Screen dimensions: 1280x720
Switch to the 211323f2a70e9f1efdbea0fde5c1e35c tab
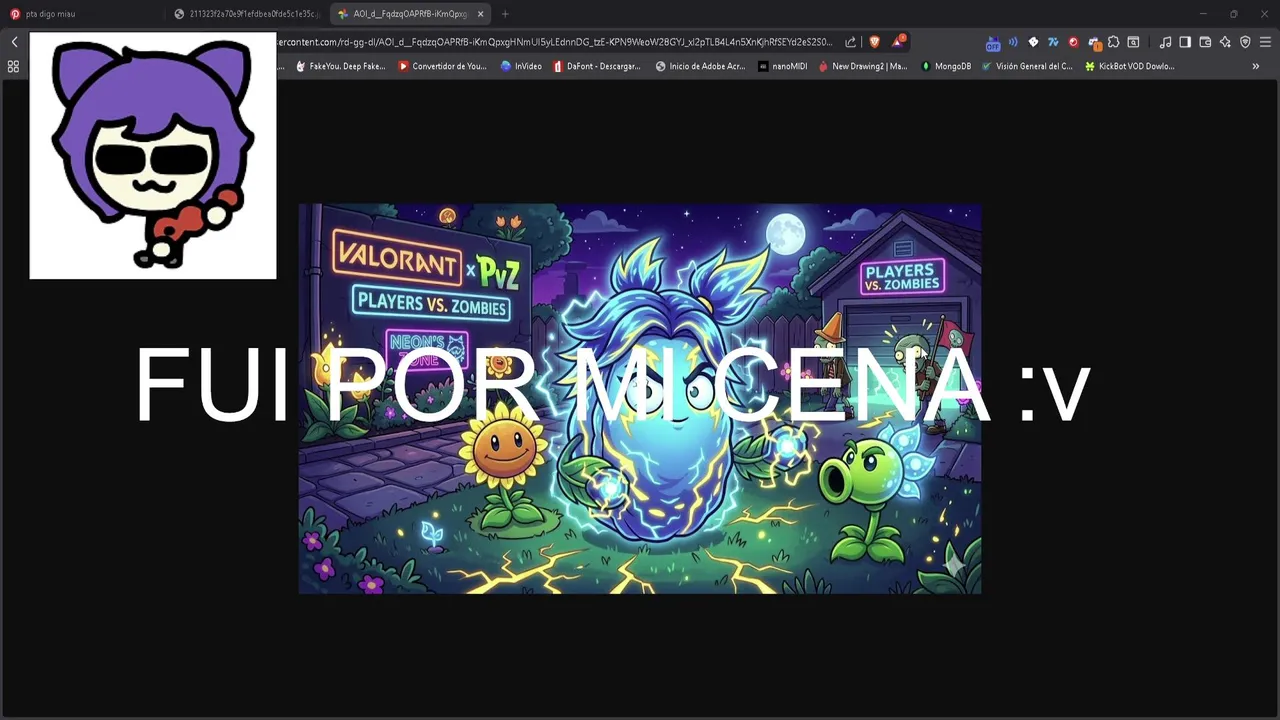[247, 14]
